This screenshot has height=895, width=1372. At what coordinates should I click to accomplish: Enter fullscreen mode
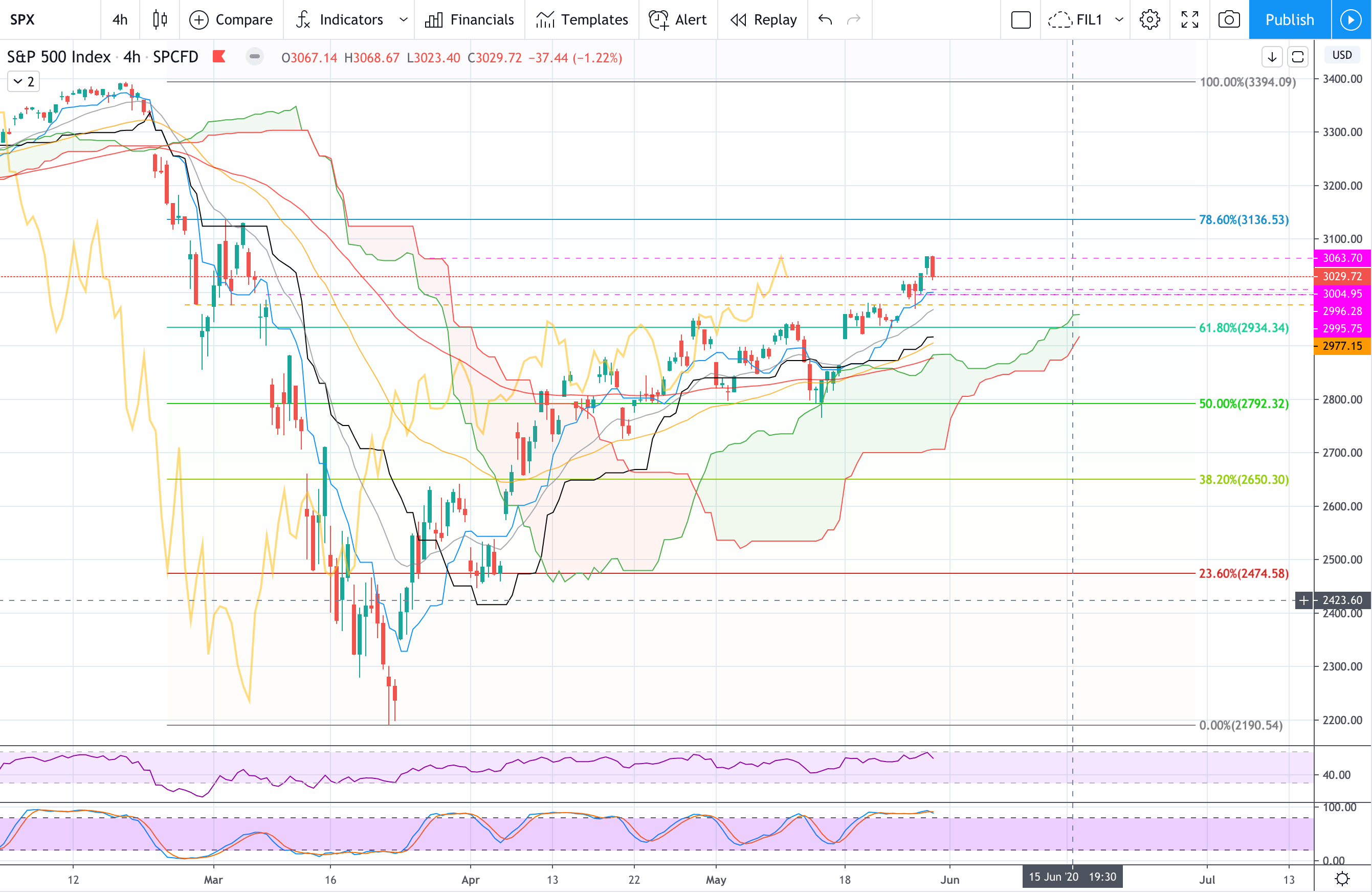[1189, 19]
